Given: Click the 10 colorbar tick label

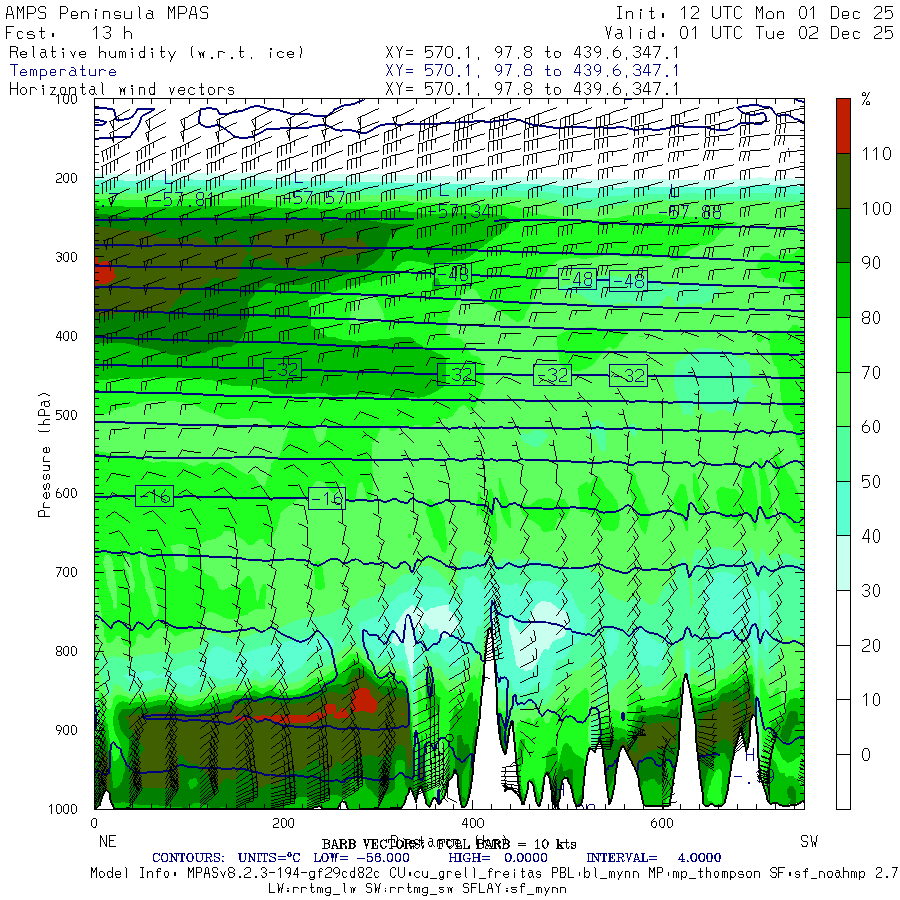Looking at the screenshot, I should click(871, 700).
